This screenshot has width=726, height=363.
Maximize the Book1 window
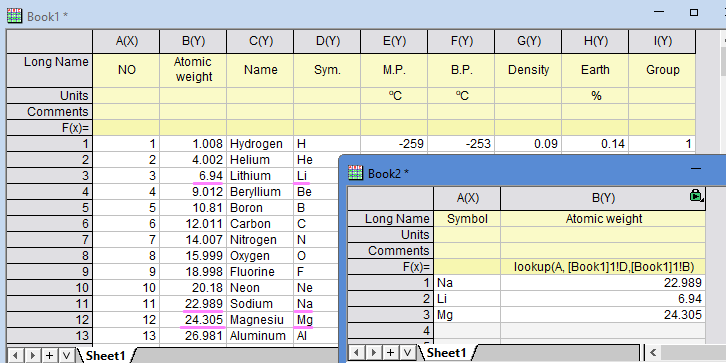point(694,13)
